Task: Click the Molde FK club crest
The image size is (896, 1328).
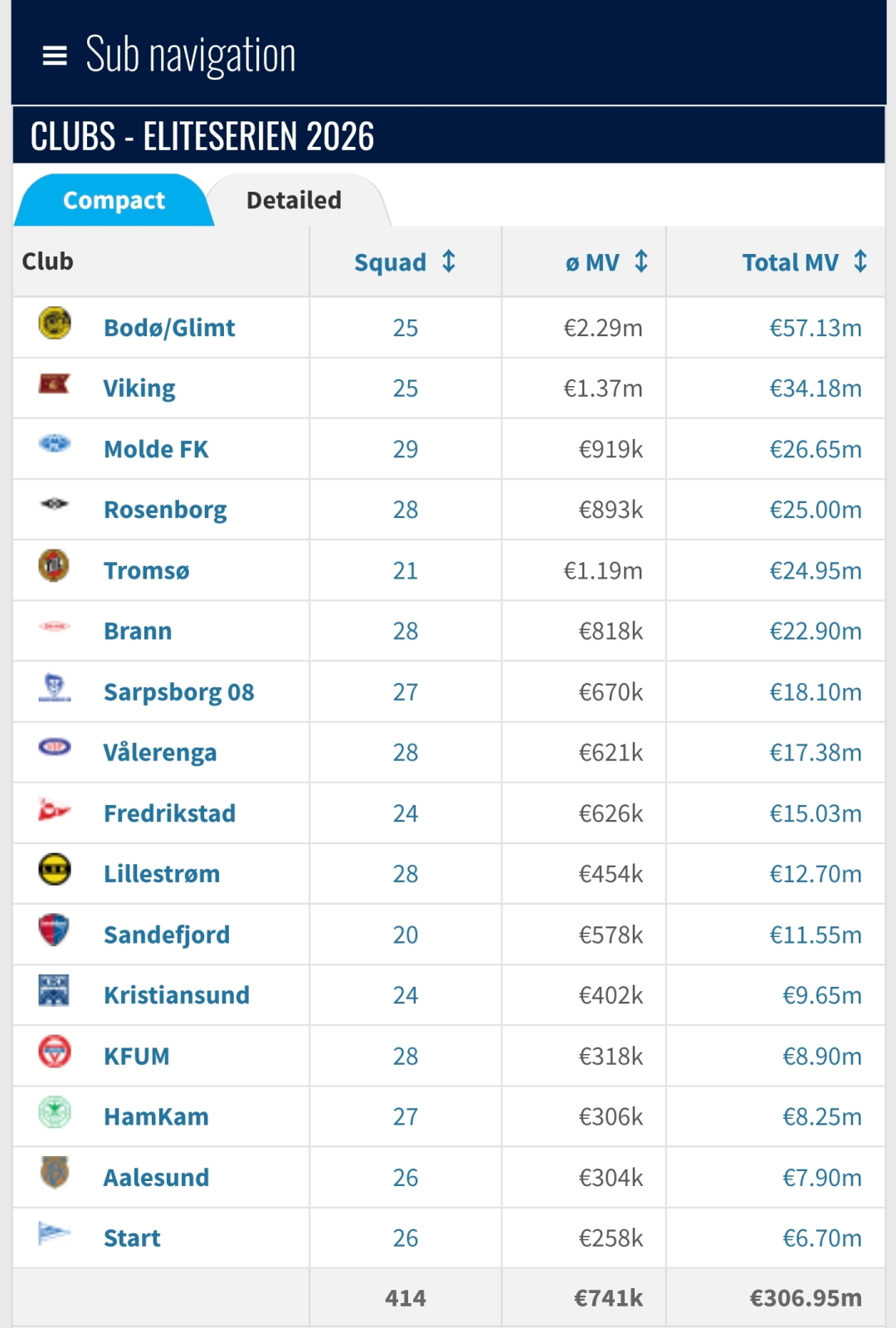Action: pos(55,445)
